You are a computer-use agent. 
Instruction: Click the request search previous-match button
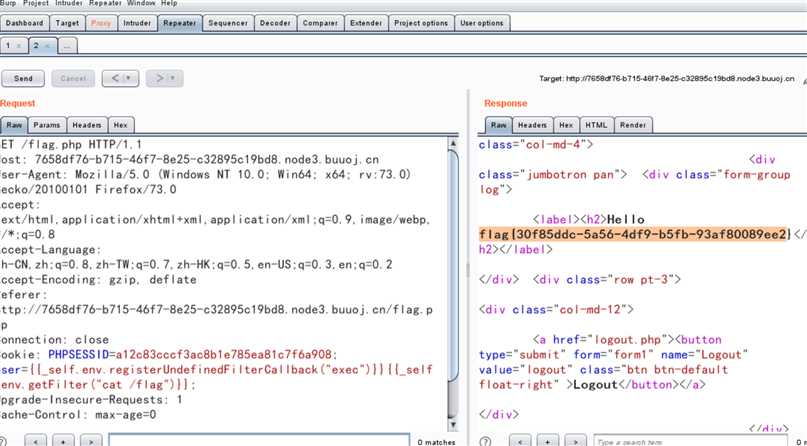pyautogui.click(x=36, y=442)
